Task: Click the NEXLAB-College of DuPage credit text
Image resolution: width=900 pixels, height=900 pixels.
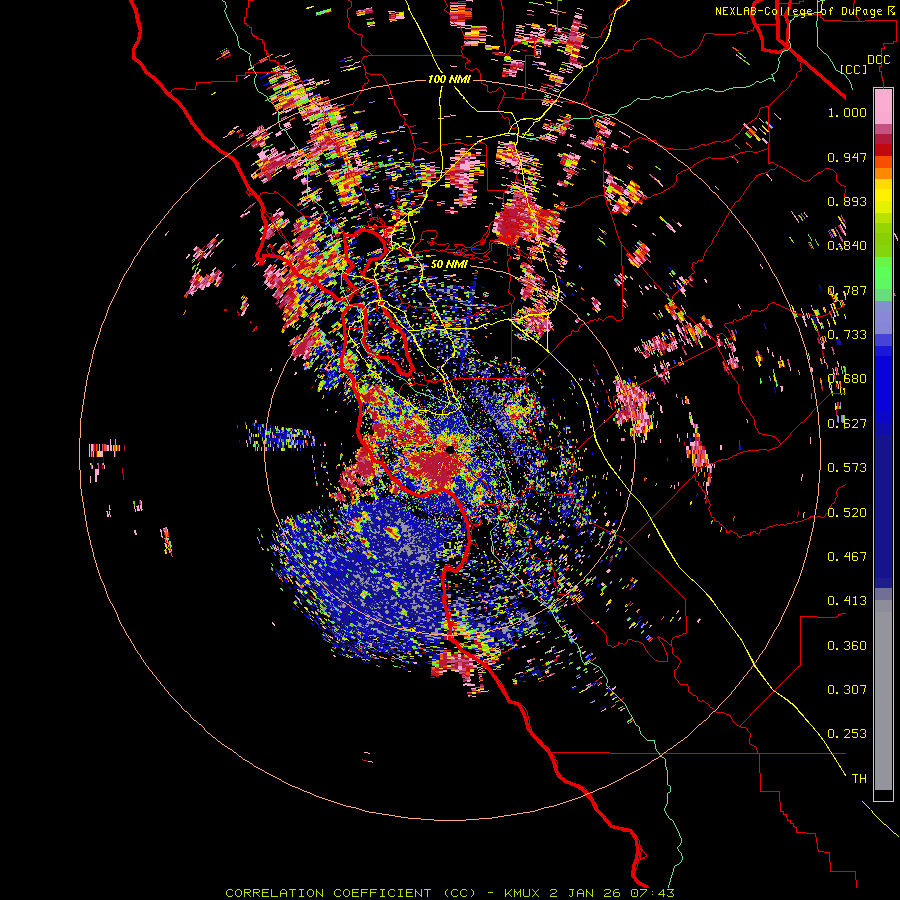Action: point(798,11)
